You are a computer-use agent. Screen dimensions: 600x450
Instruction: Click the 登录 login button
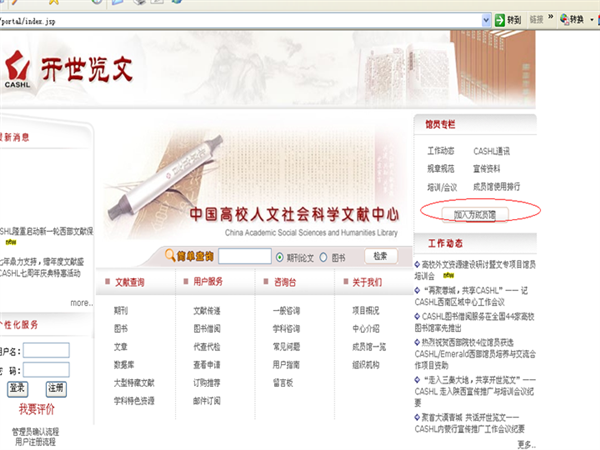[17, 389]
